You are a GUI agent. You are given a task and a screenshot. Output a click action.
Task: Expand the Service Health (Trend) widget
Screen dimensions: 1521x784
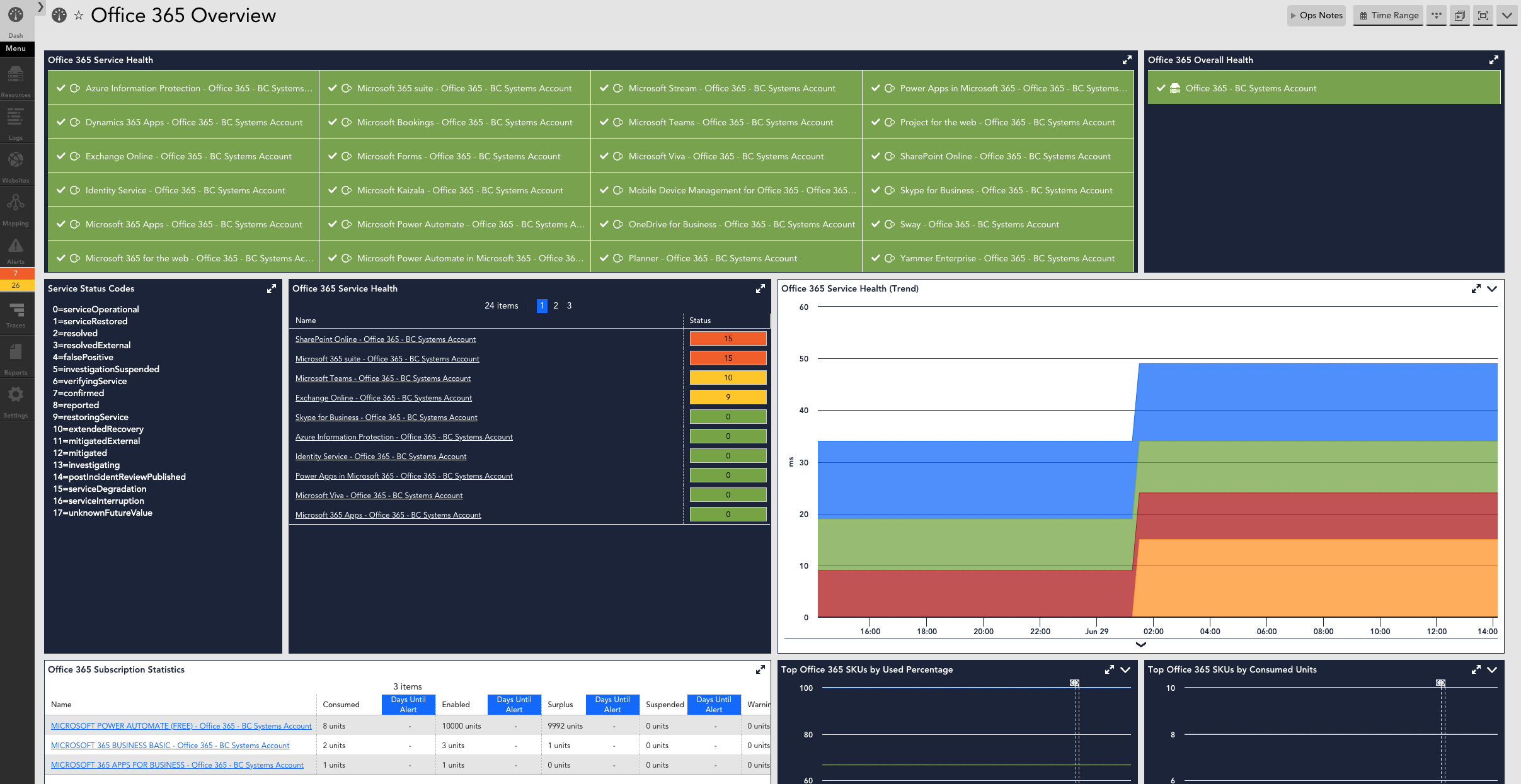click(1476, 288)
